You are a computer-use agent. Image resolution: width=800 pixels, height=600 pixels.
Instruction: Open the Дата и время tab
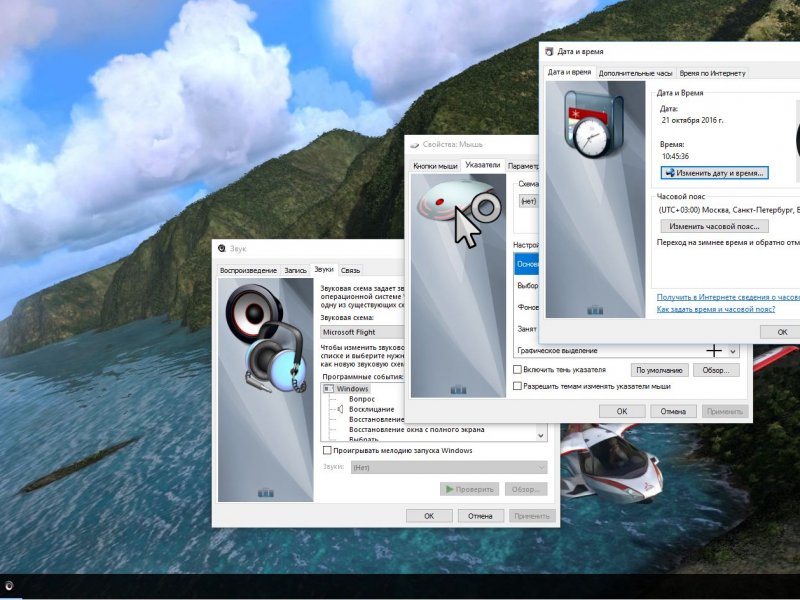569,72
